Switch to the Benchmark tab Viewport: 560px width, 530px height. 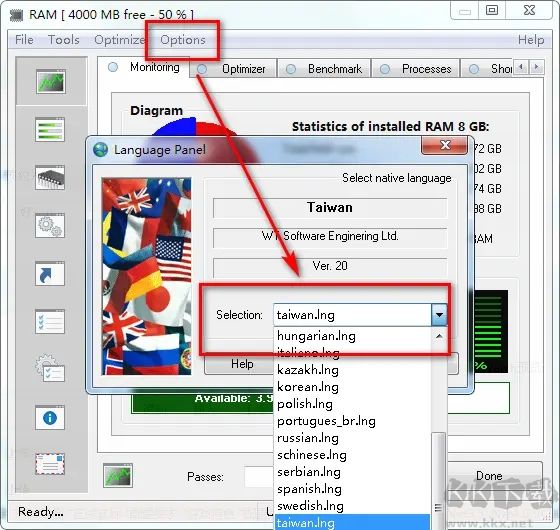pos(324,69)
